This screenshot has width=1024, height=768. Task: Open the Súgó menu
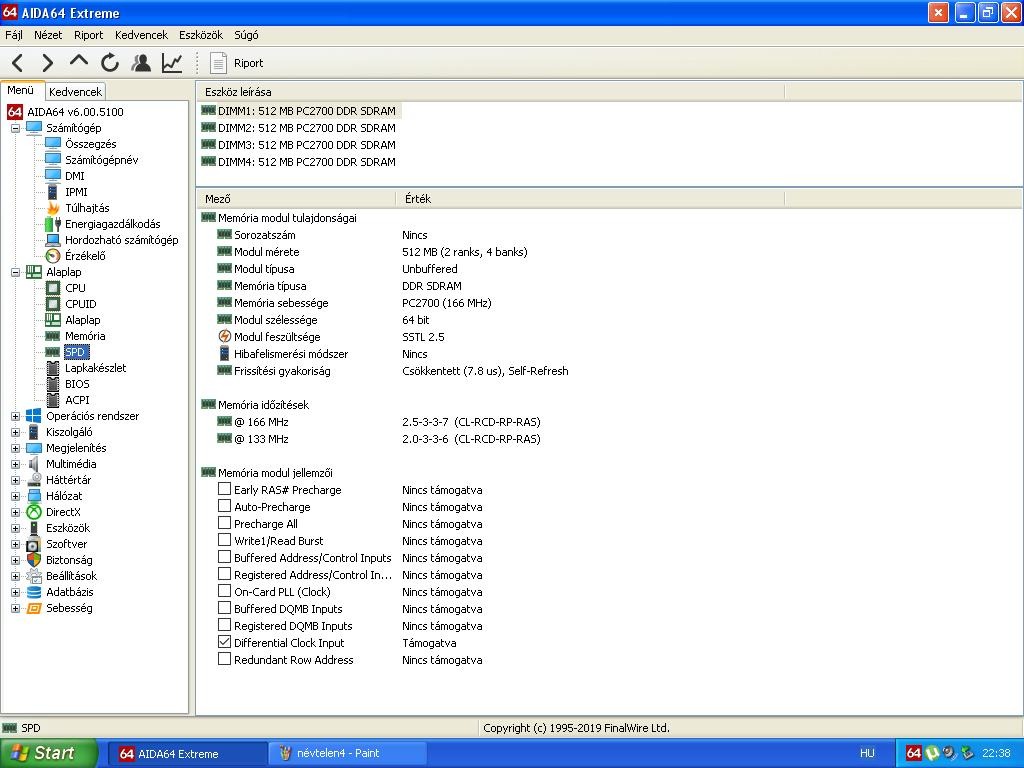pyautogui.click(x=246, y=35)
